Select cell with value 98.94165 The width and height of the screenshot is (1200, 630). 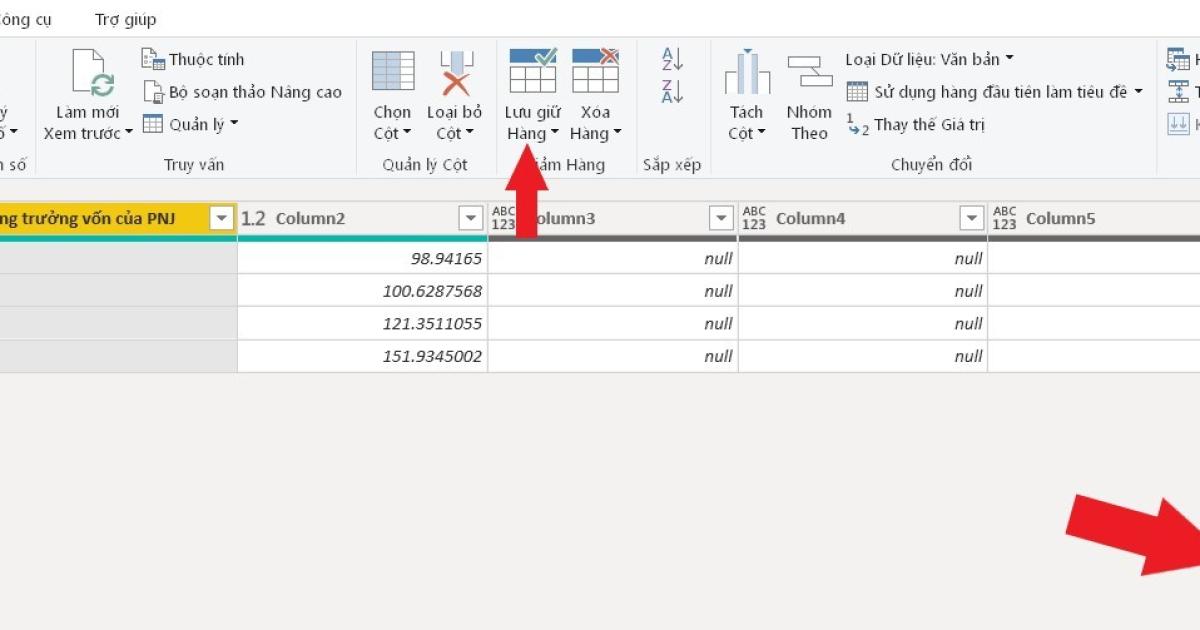pyautogui.click(x=363, y=258)
